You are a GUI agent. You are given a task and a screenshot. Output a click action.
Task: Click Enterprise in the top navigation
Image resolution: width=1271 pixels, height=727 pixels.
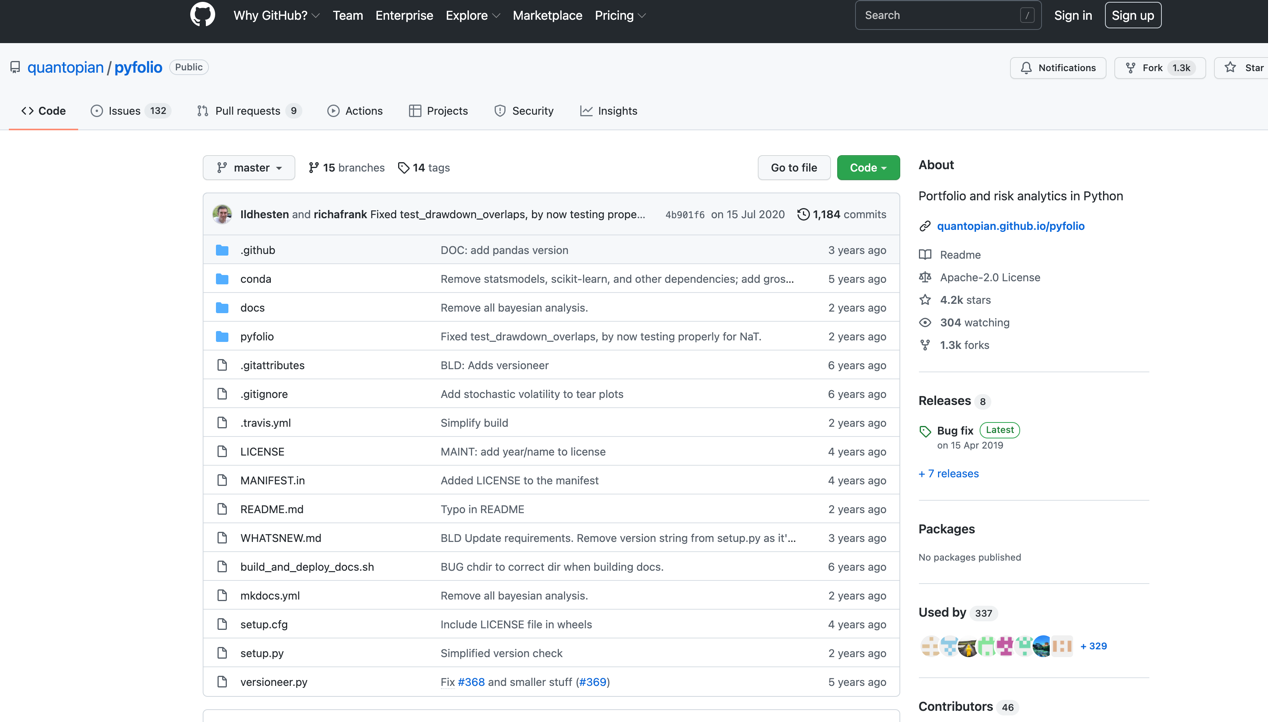pos(404,16)
